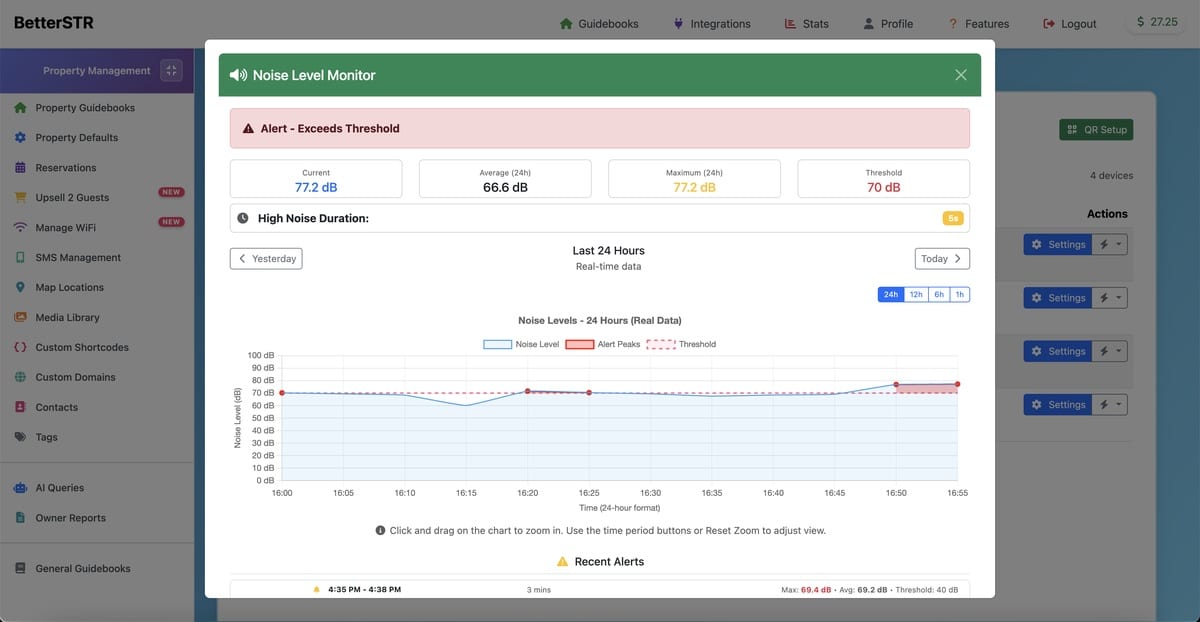Screen dimensions: 1200x622
Task: Select the 1h time range tab
Action: [959, 295]
